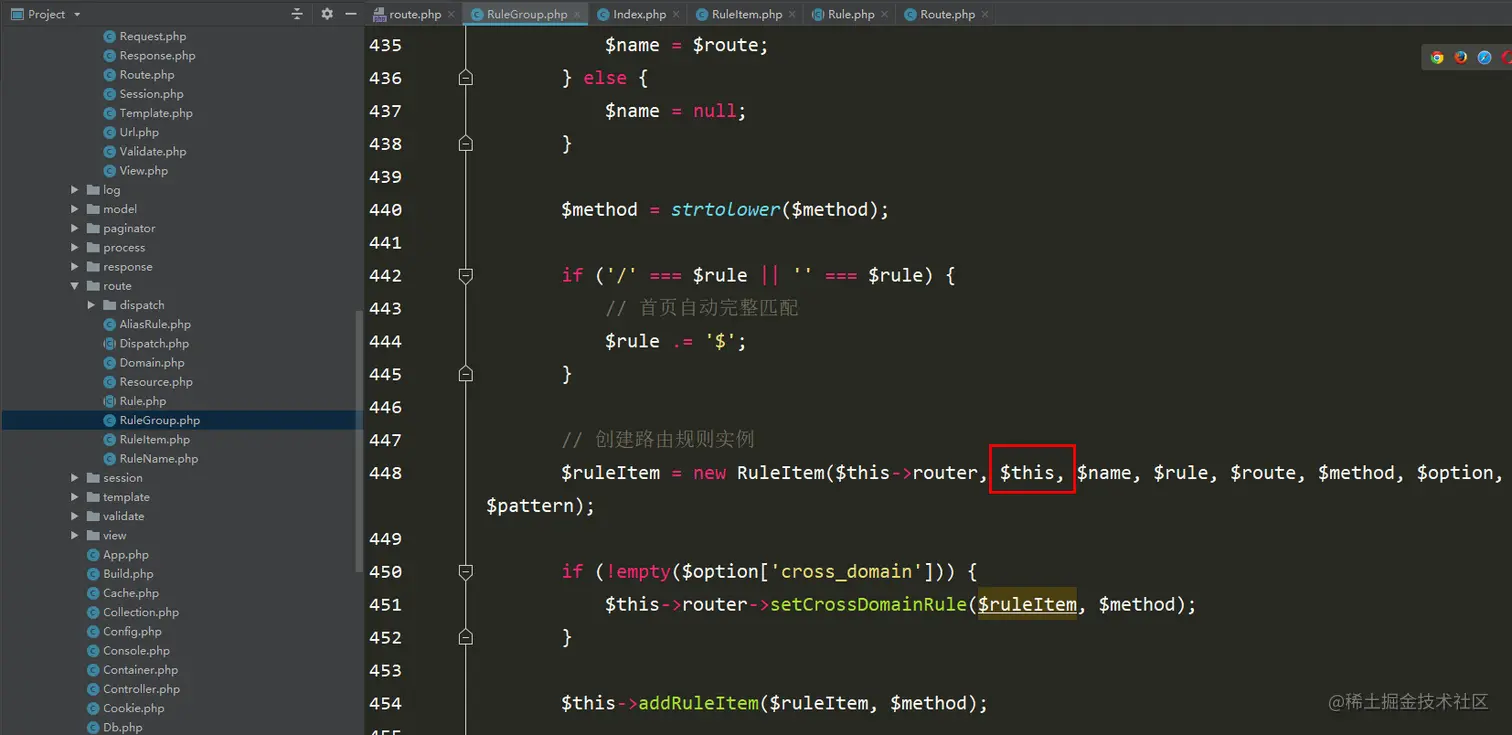This screenshot has width=1512, height=735.
Task: Select Console.php in project tree
Action: (x=128, y=651)
